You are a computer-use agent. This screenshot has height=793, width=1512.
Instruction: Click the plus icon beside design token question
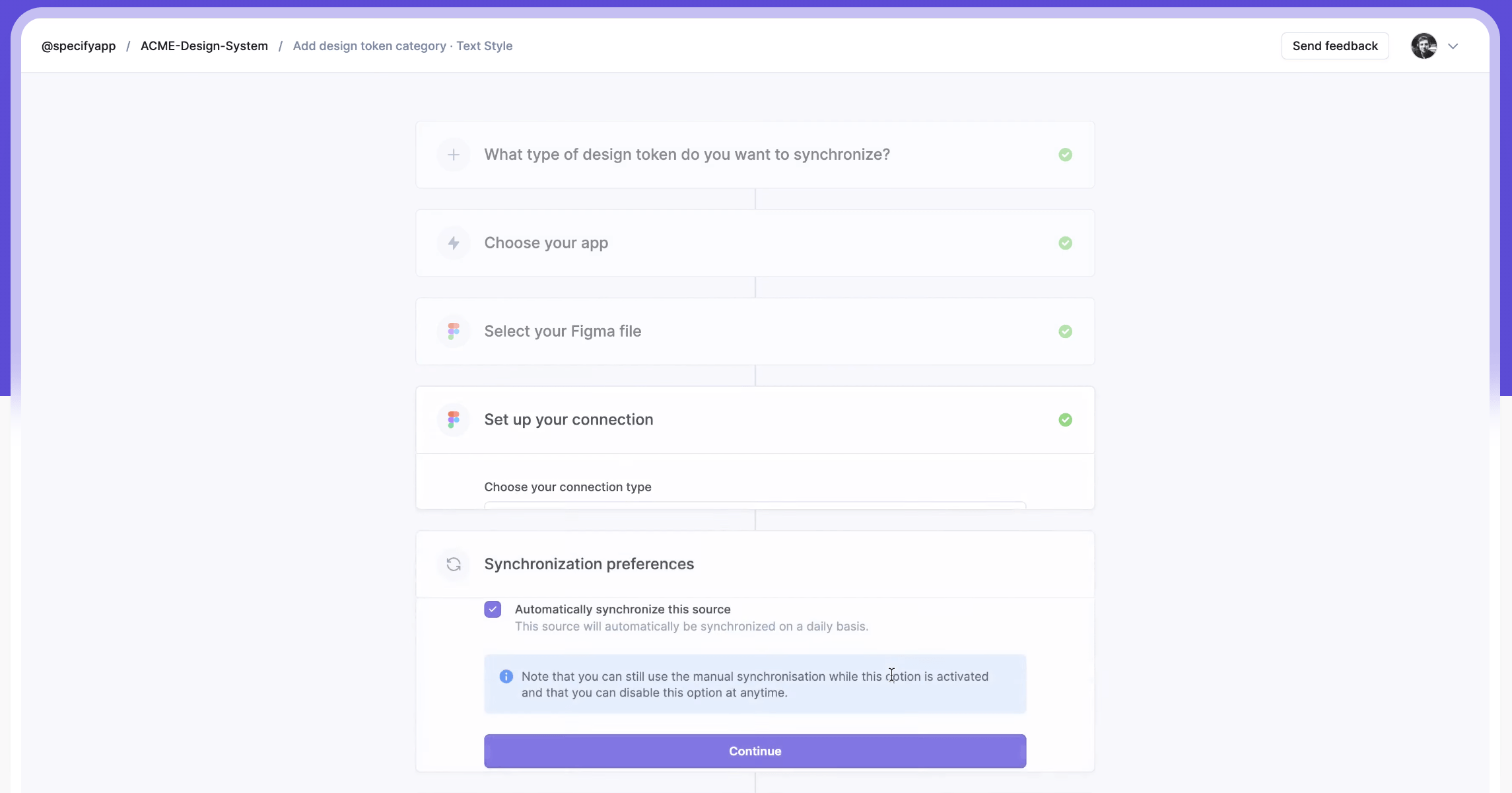point(454,155)
